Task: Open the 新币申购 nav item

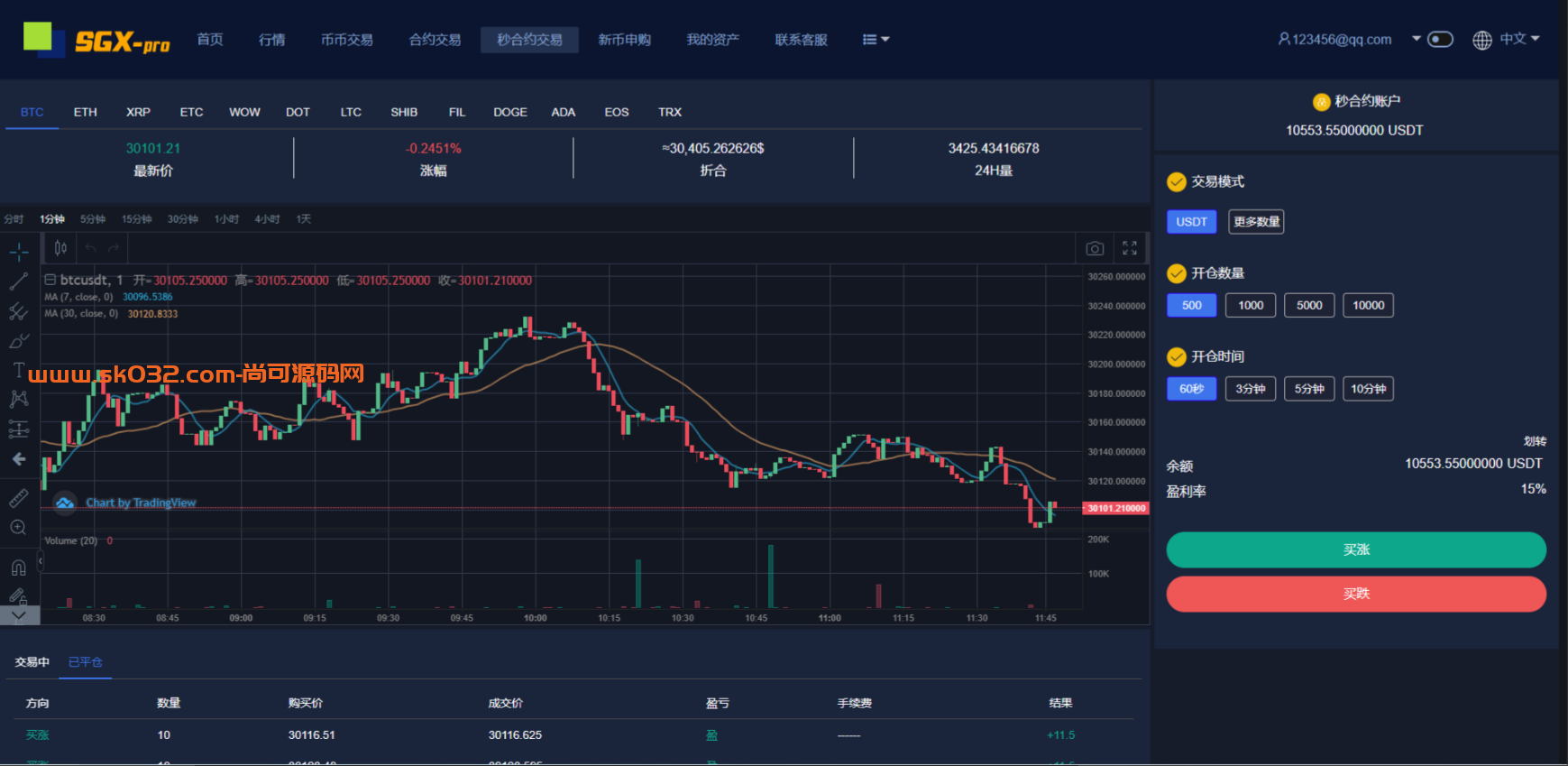Action: click(625, 40)
